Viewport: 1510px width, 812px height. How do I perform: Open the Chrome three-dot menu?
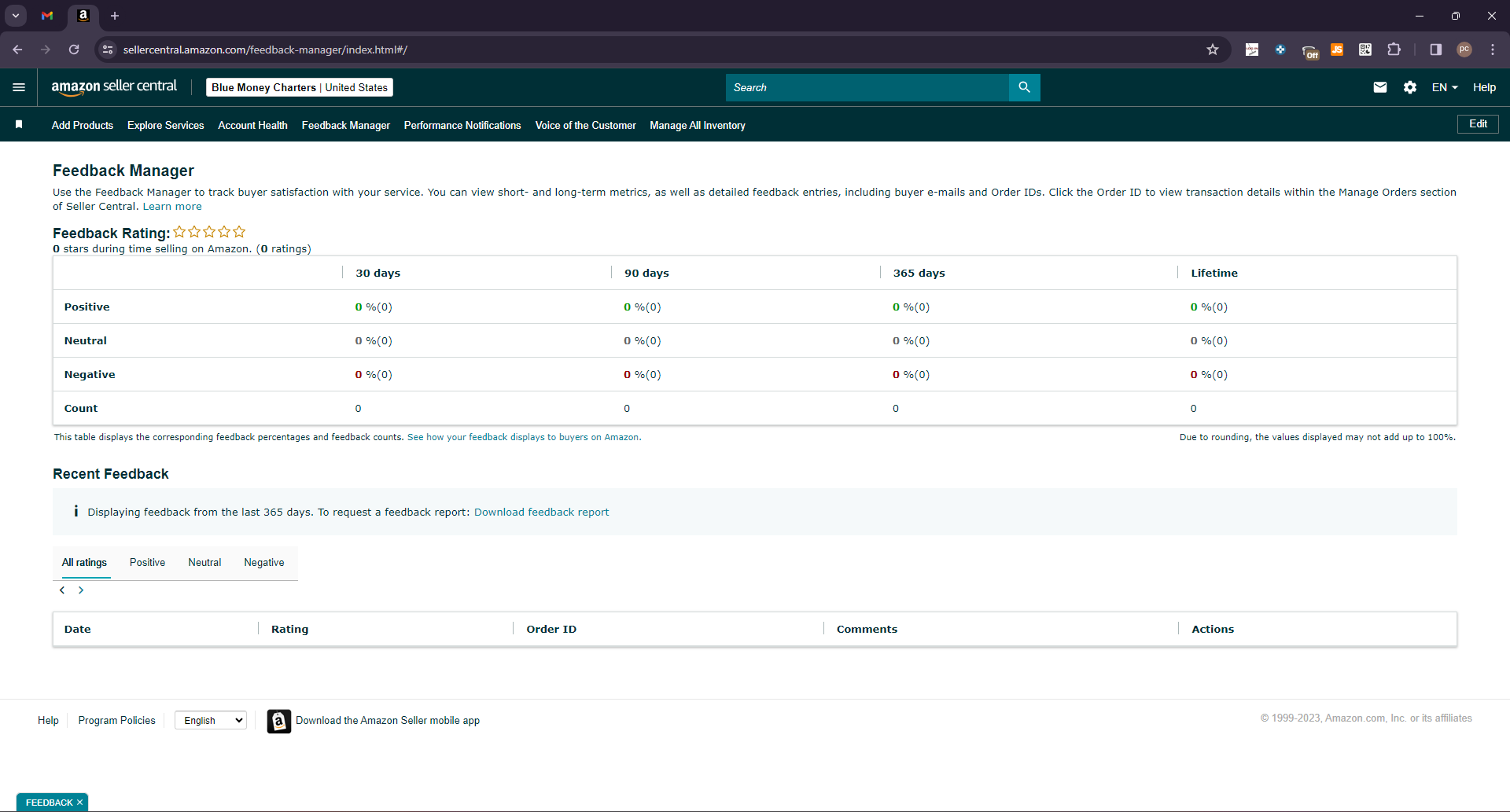point(1493,50)
